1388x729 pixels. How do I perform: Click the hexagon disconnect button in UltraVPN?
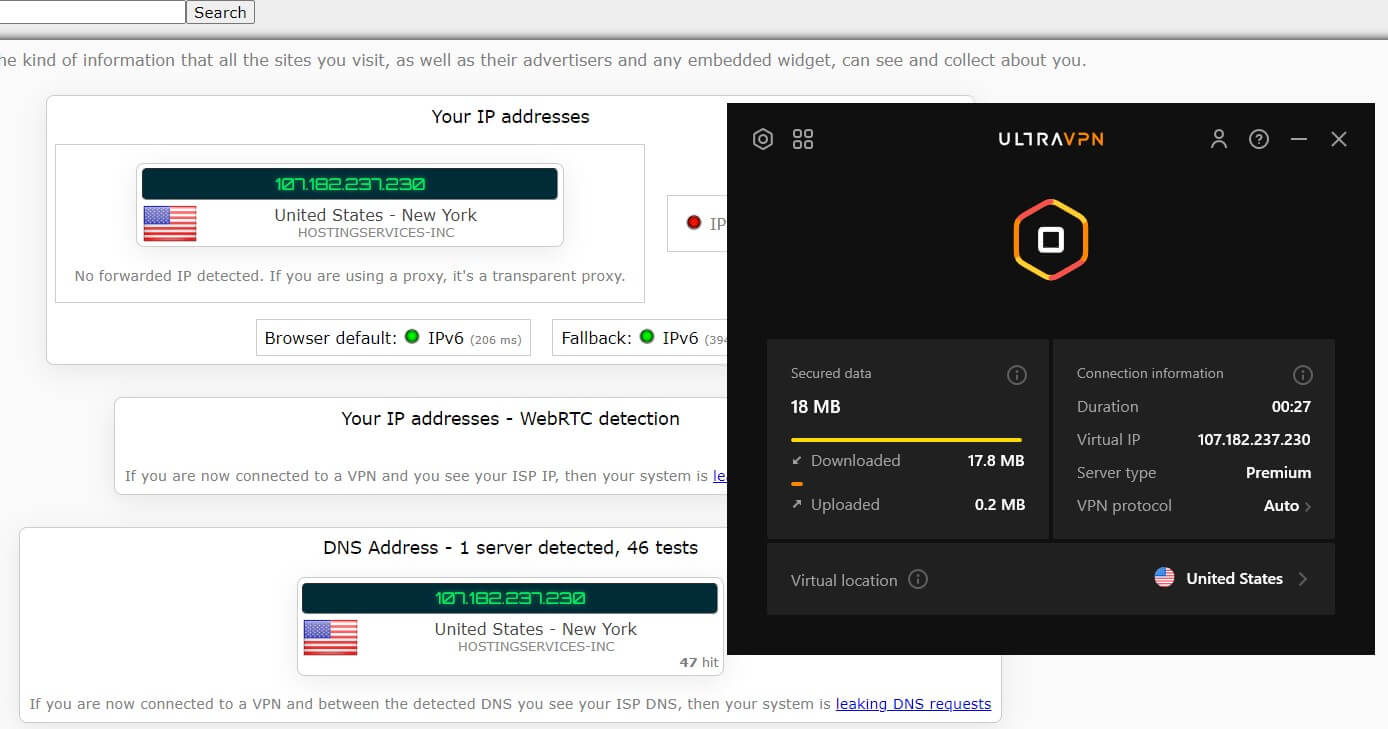point(1051,240)
